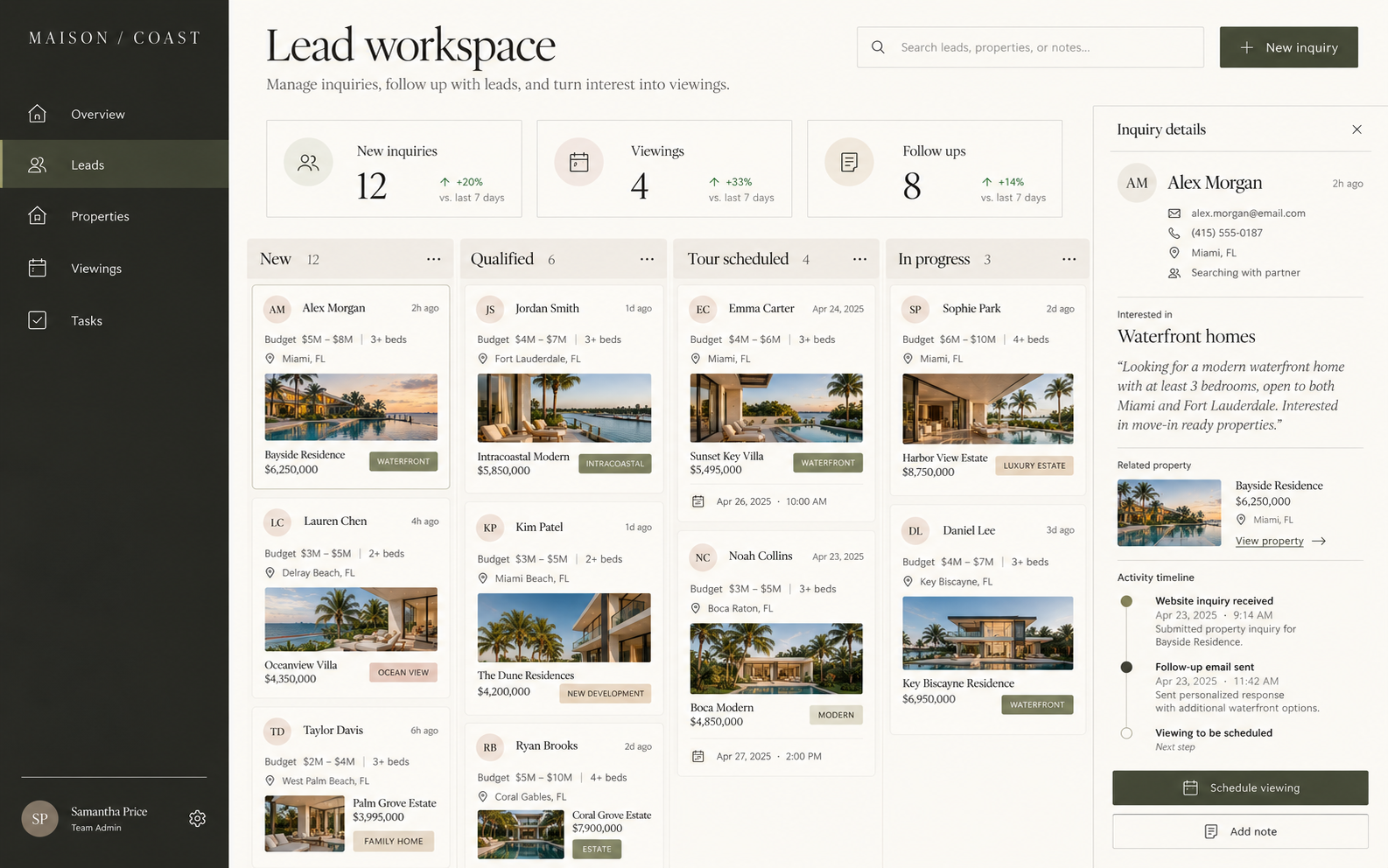Open the New column options menu
The width and height of the screenshot is (1388, 868).
pyautogui.click(x=433, y=259)
